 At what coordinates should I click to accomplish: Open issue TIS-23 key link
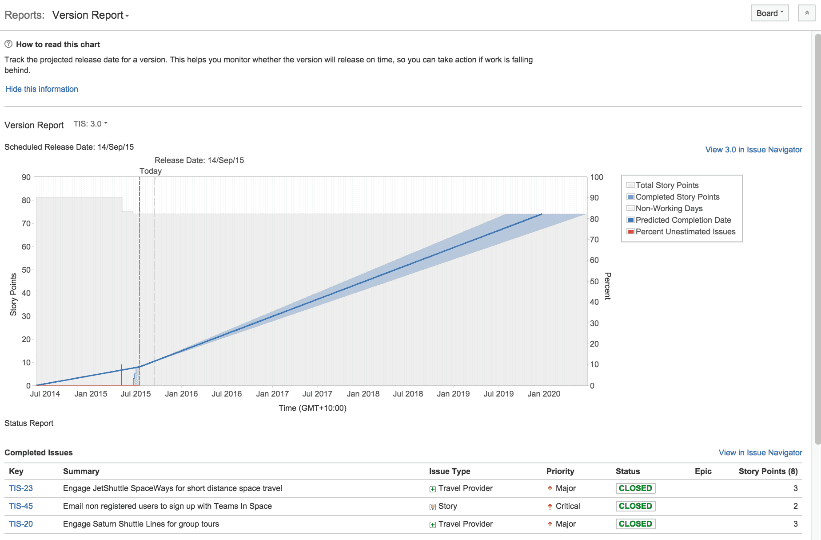(x=21, y=489)
